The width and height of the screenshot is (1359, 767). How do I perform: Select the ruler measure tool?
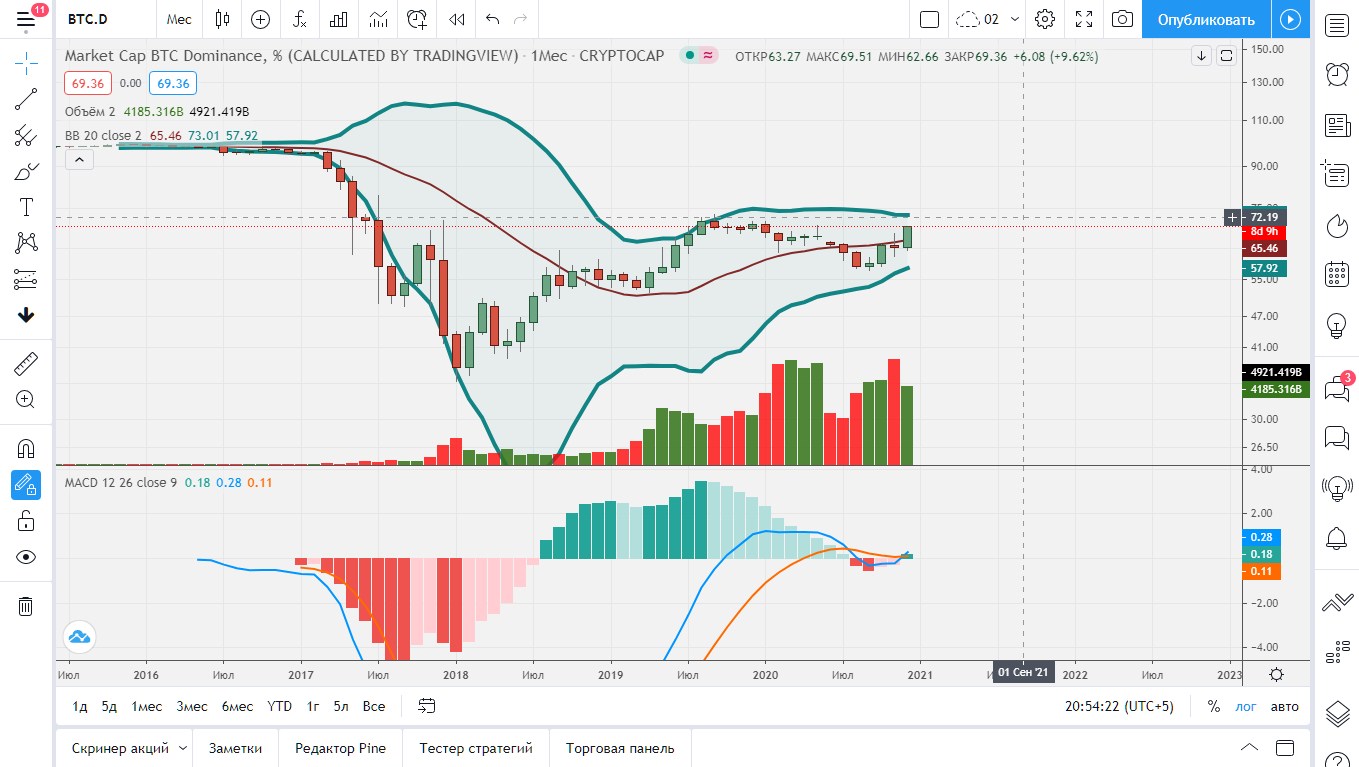[26, 363]
